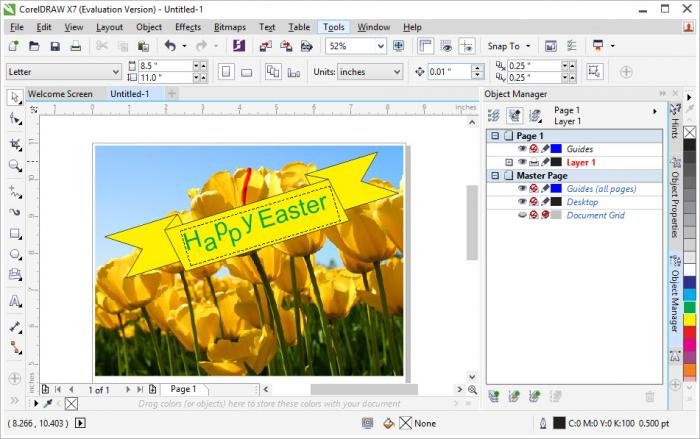Select the Freehand tool
Screen dimensions: 700x439
[15, 192]
